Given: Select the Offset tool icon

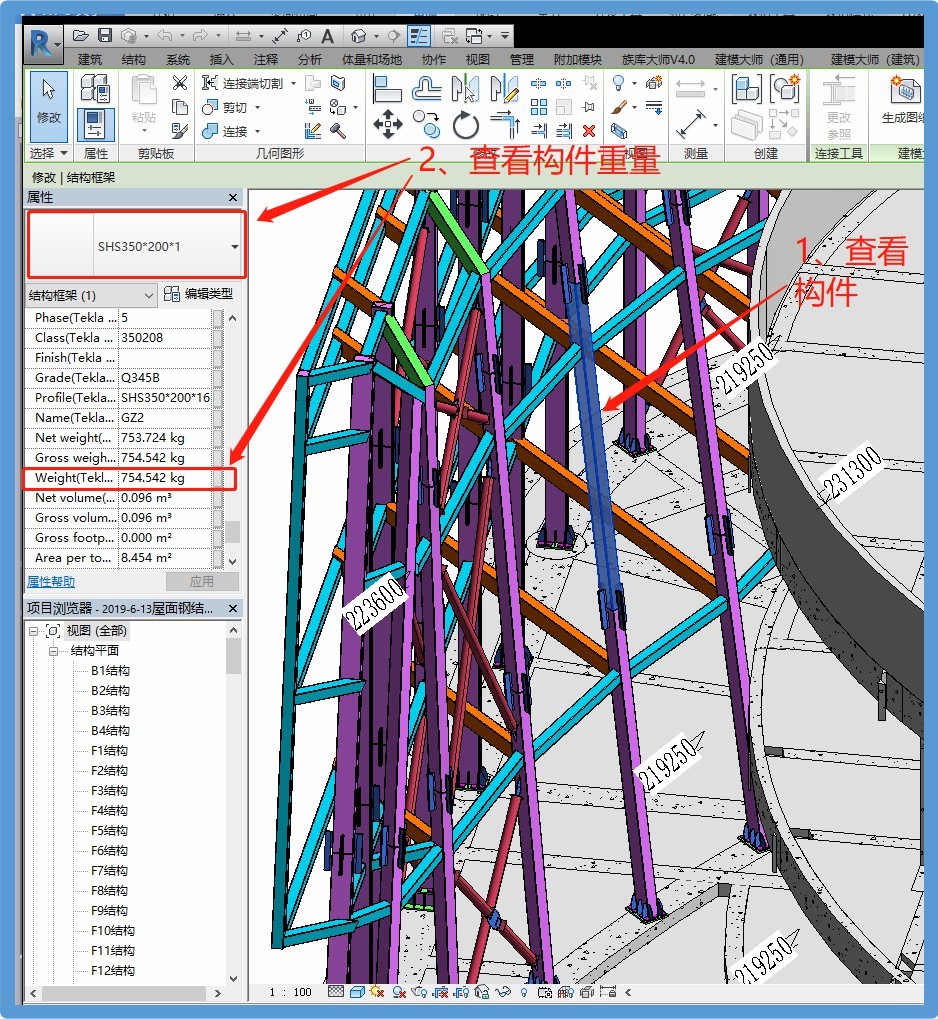Looking at the screenshot, I should click(427, 89).
